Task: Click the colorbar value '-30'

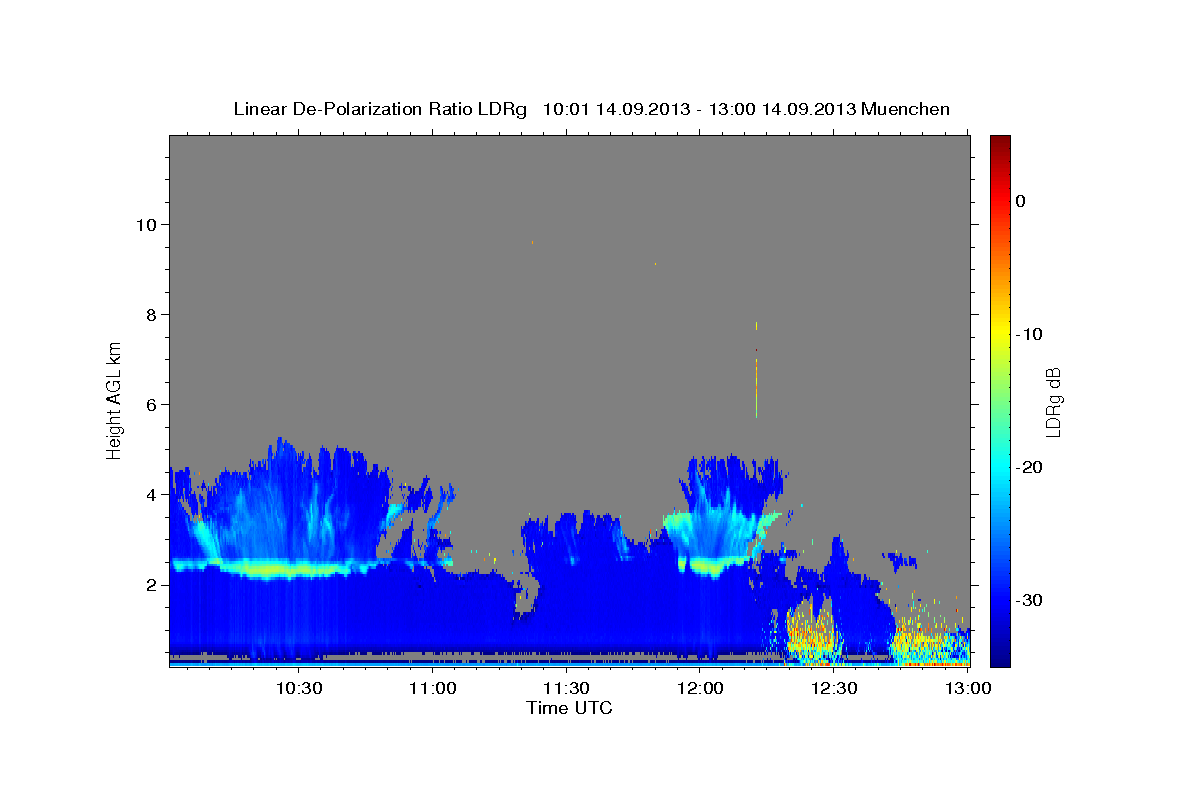Action: 1029,600
